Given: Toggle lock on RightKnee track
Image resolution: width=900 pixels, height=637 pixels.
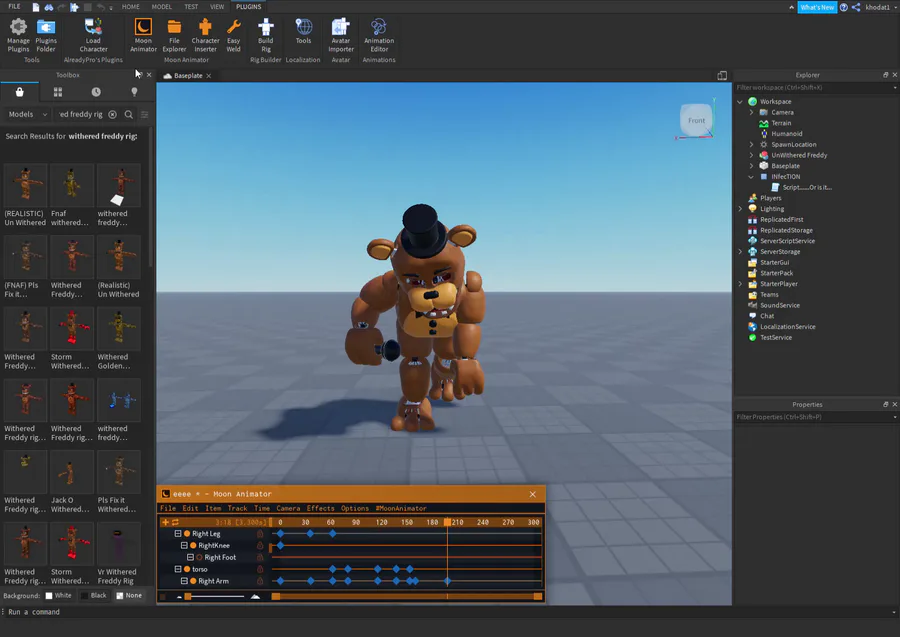Looking at the screenshot, I should point(260,545).
